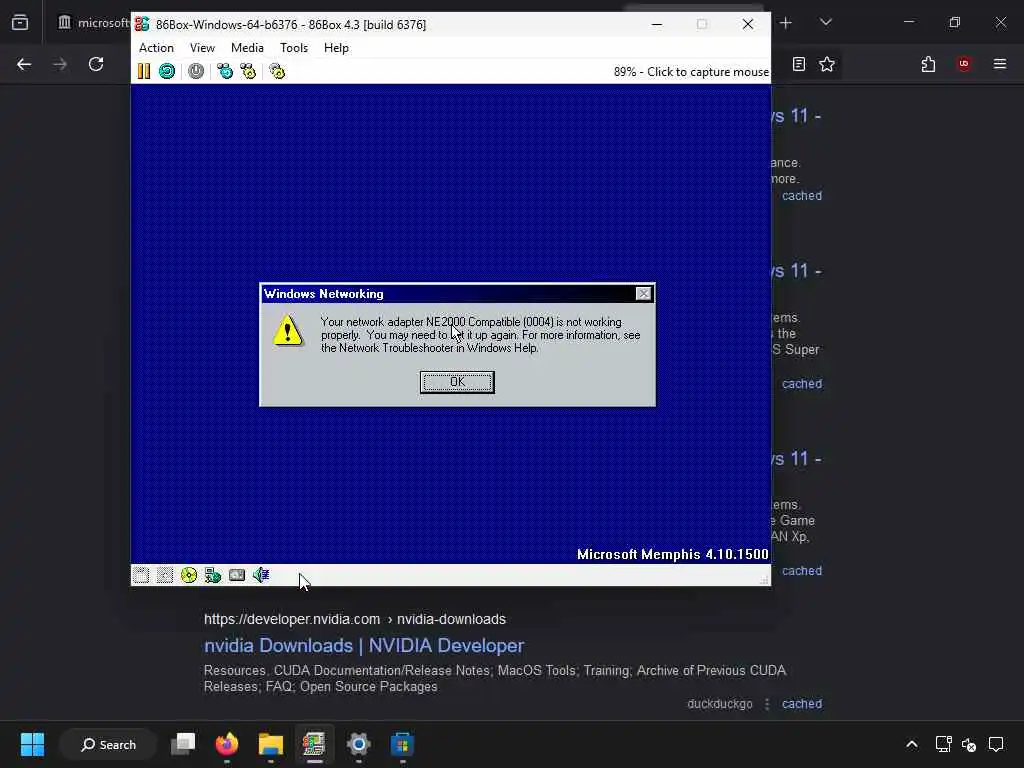
Task: Click OK in the Windows Networking dialog
Action: pos(457,382)
